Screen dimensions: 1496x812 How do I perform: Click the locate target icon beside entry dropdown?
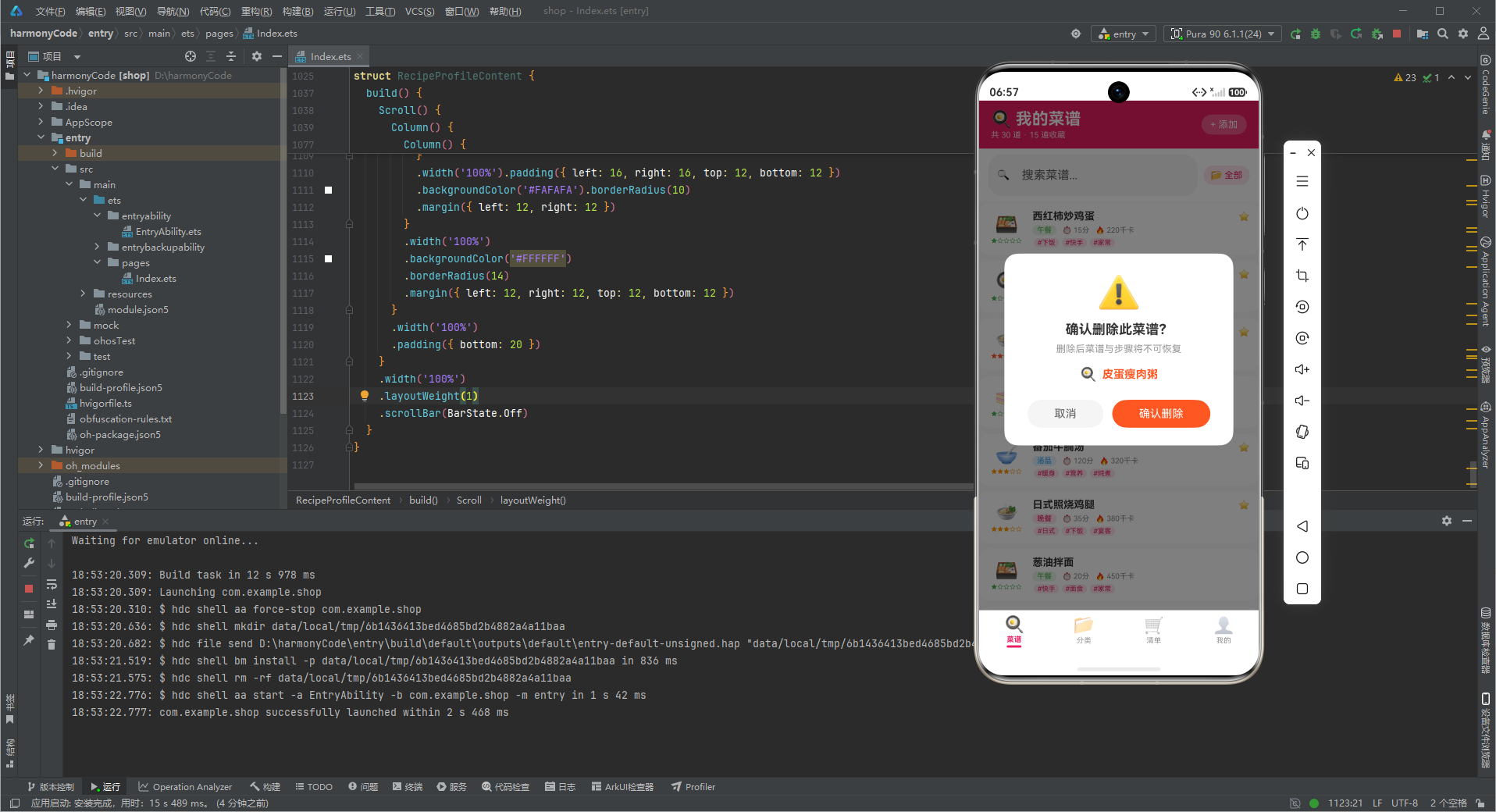(1076, 34)
